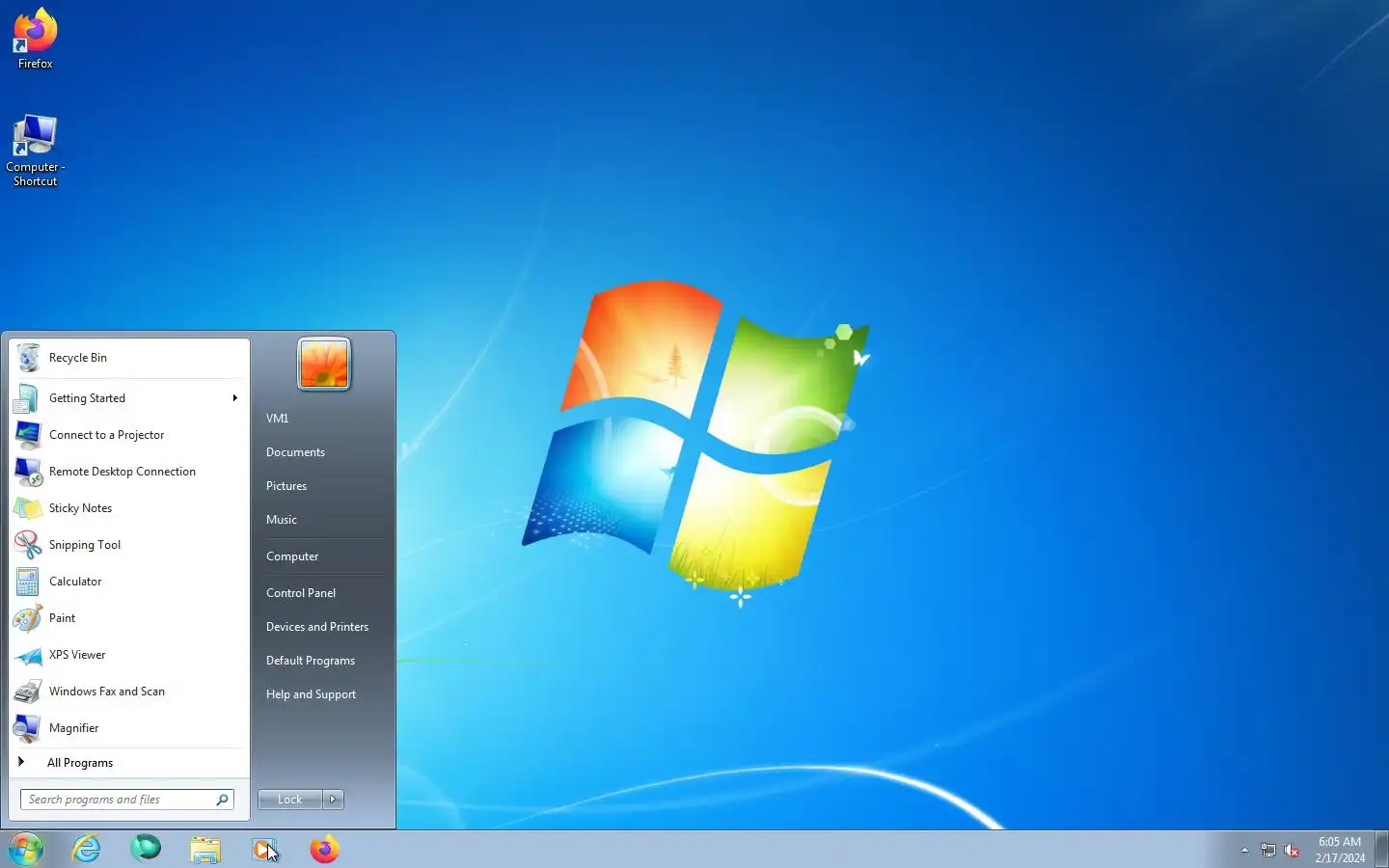Screen dimensions: 1389x868
Task: Click the Magnifier icon
Action: [28, 728]
